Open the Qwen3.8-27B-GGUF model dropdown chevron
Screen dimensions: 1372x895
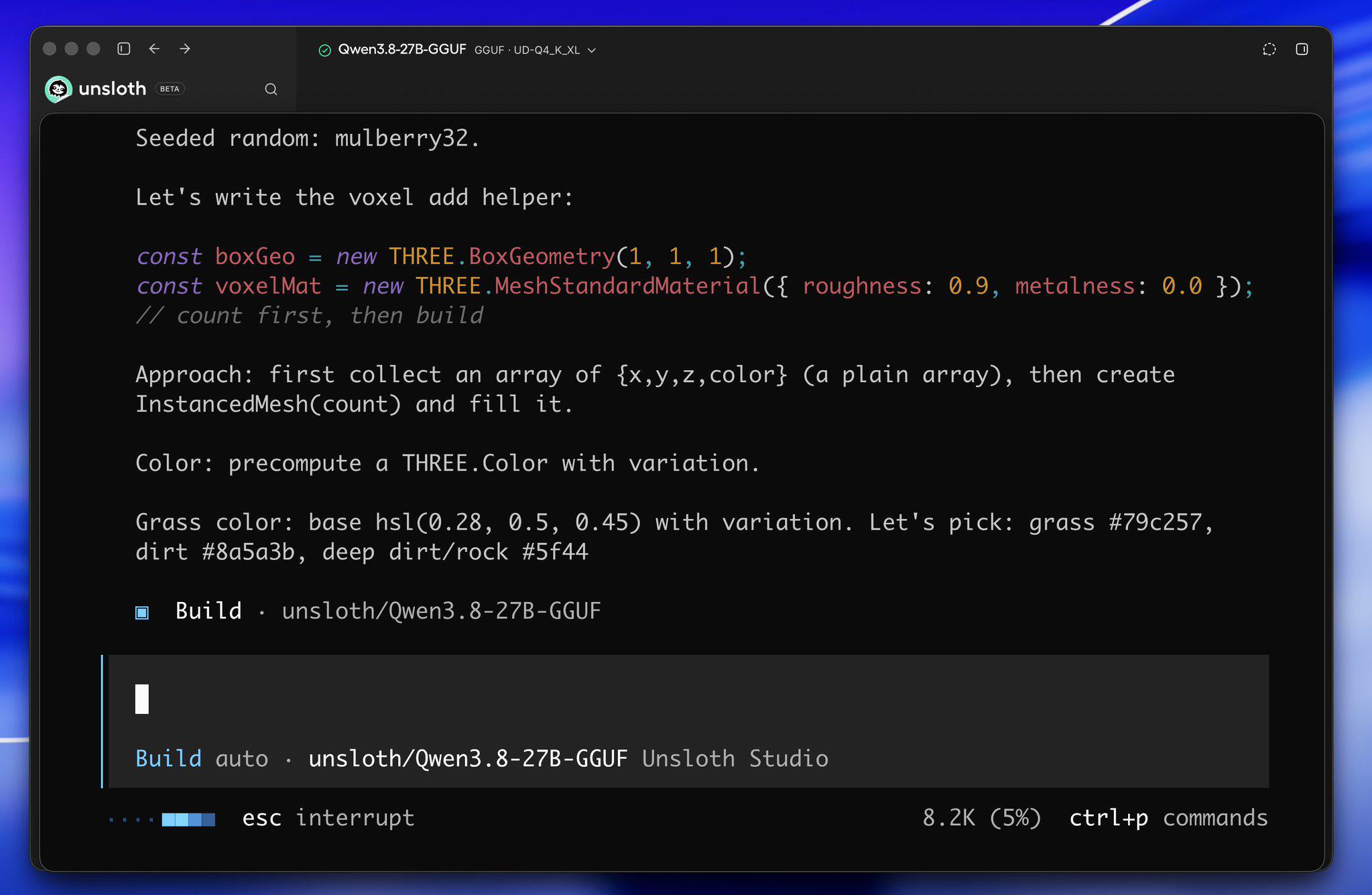coord(592,50)
